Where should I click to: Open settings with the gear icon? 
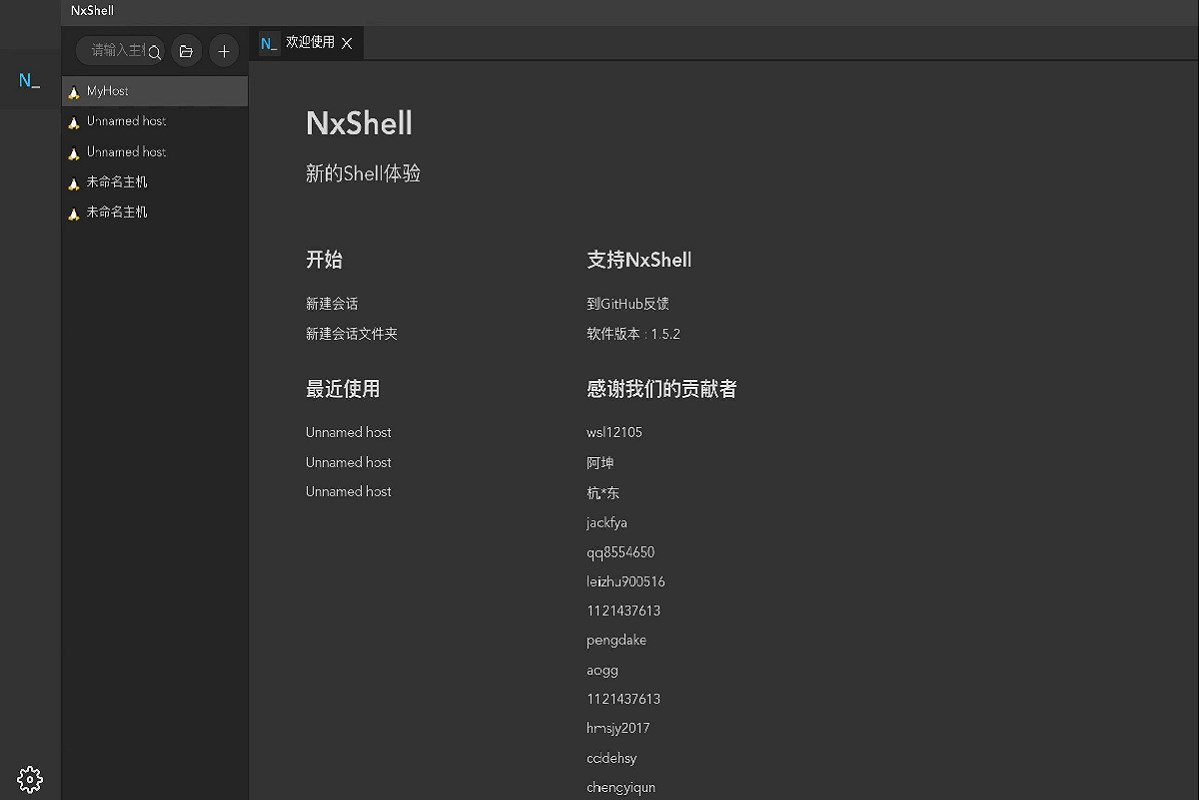click(x=30, y=779)
